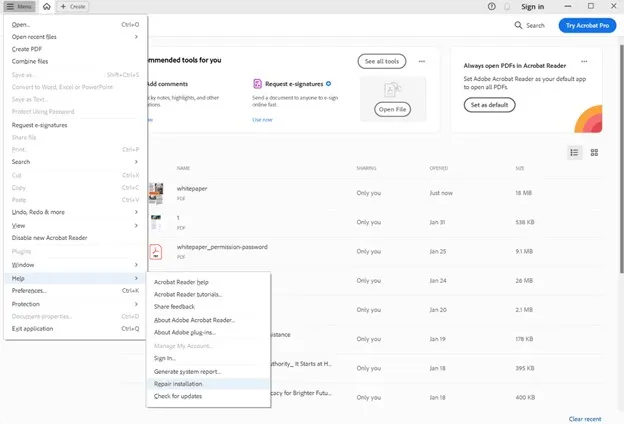
Task: Click Share feedback item
Action: coord(209,307)
